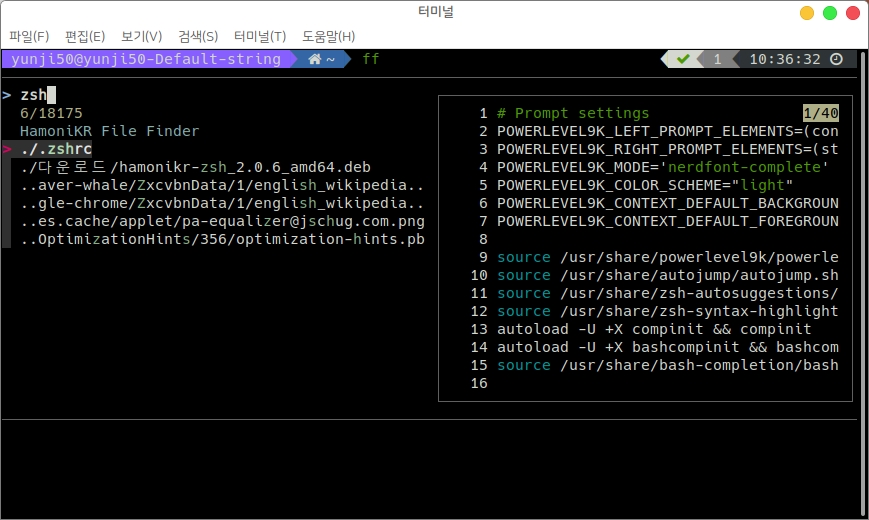Click the clock icon beside the time
869x520 pixels.
[x=836, y=59]
